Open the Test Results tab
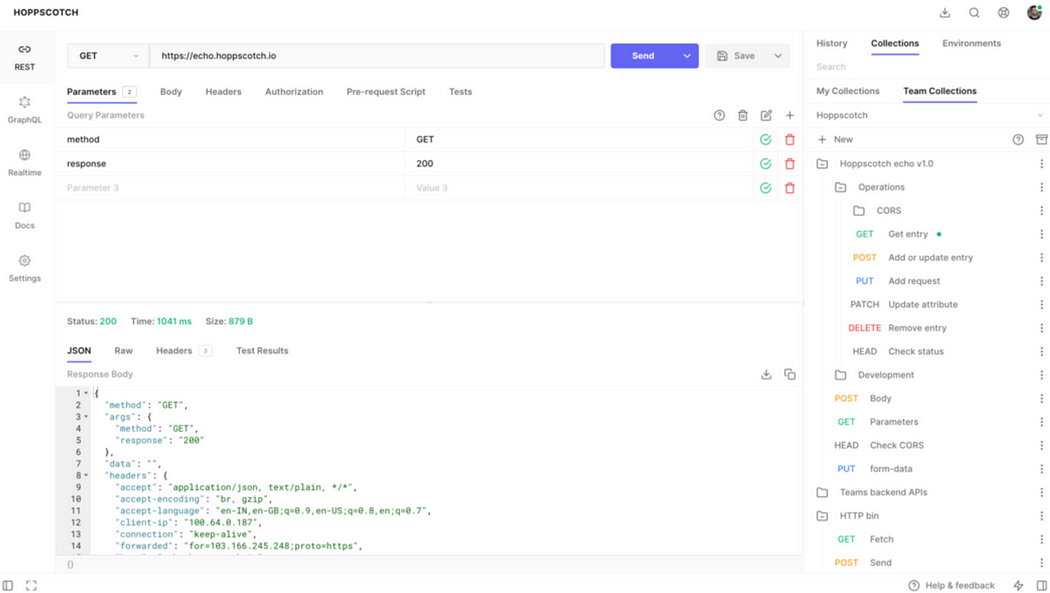 262,351
